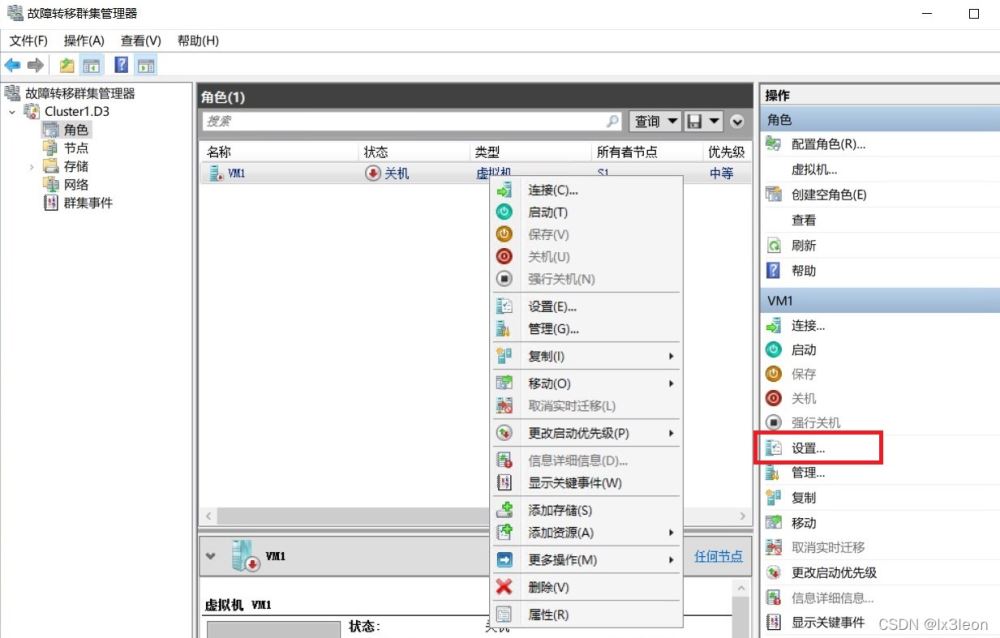The height and width of the screenshot is (638, 1000).
Task: Open the 移动(O) submenu in context menu
Action: click(x=550, y=384)
